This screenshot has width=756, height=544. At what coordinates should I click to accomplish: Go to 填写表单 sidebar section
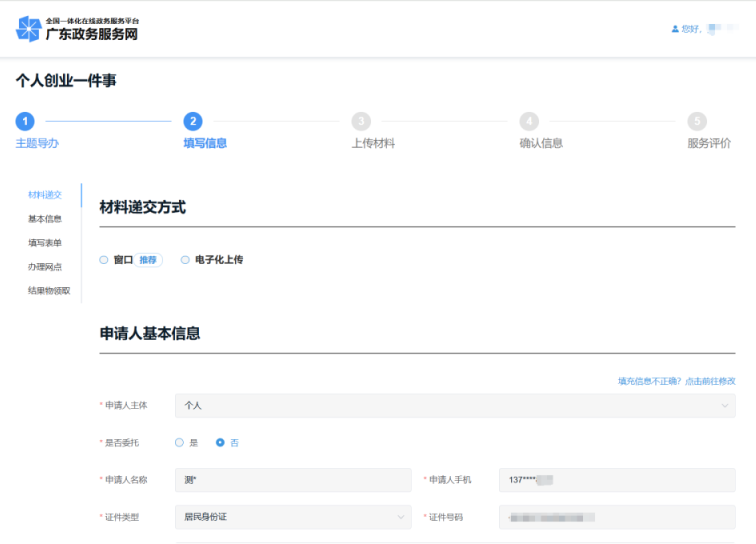pyautogui.click(x=45, y=243)
